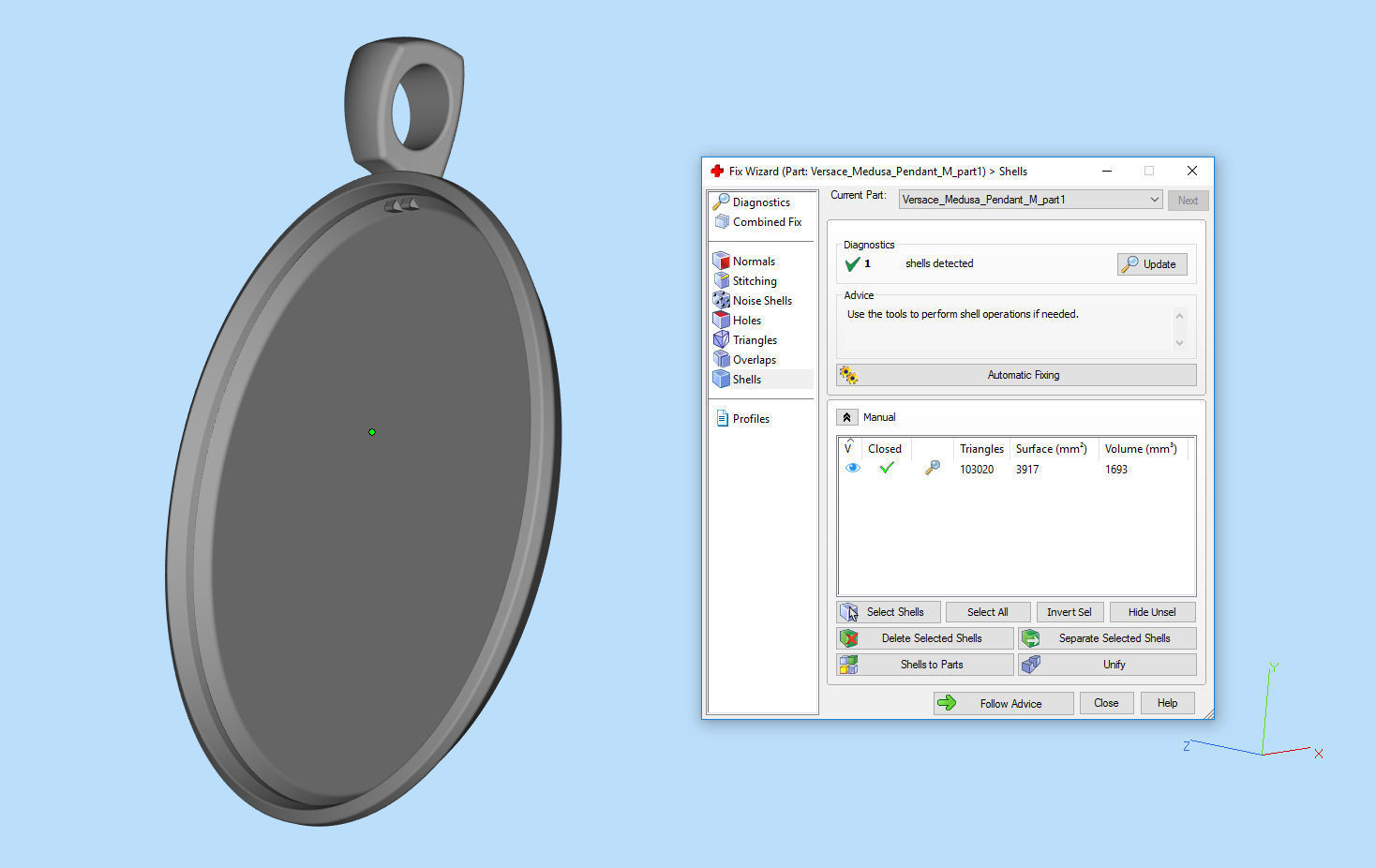Collapse the Manual section

click(x=846, y=417)
